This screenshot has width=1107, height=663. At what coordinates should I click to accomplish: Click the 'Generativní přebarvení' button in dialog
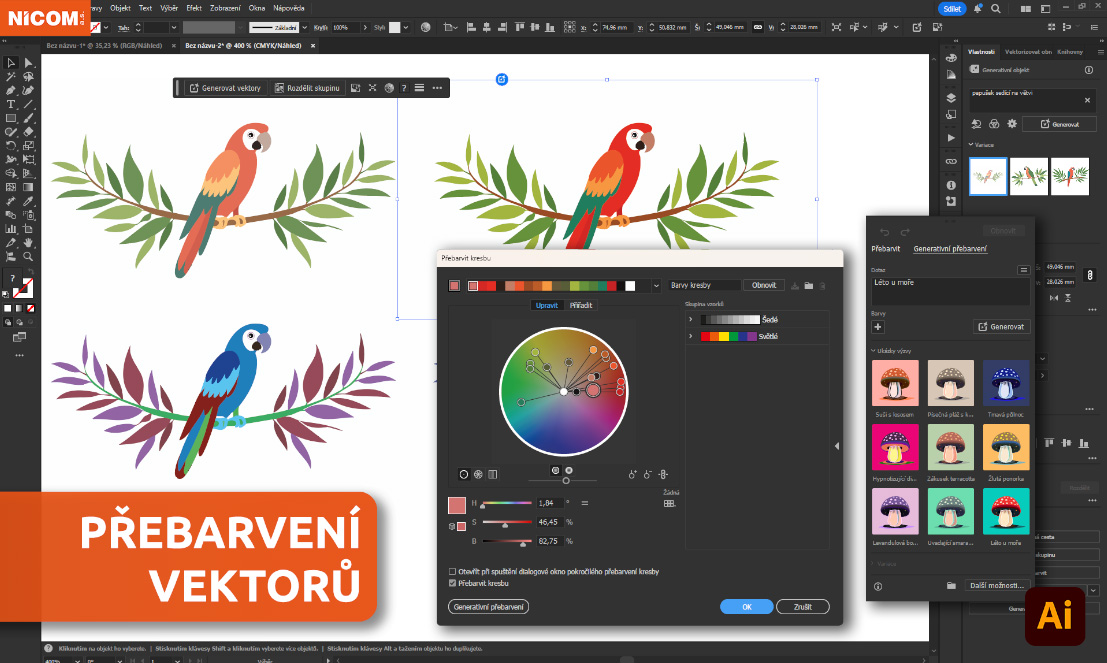point(489,607)
